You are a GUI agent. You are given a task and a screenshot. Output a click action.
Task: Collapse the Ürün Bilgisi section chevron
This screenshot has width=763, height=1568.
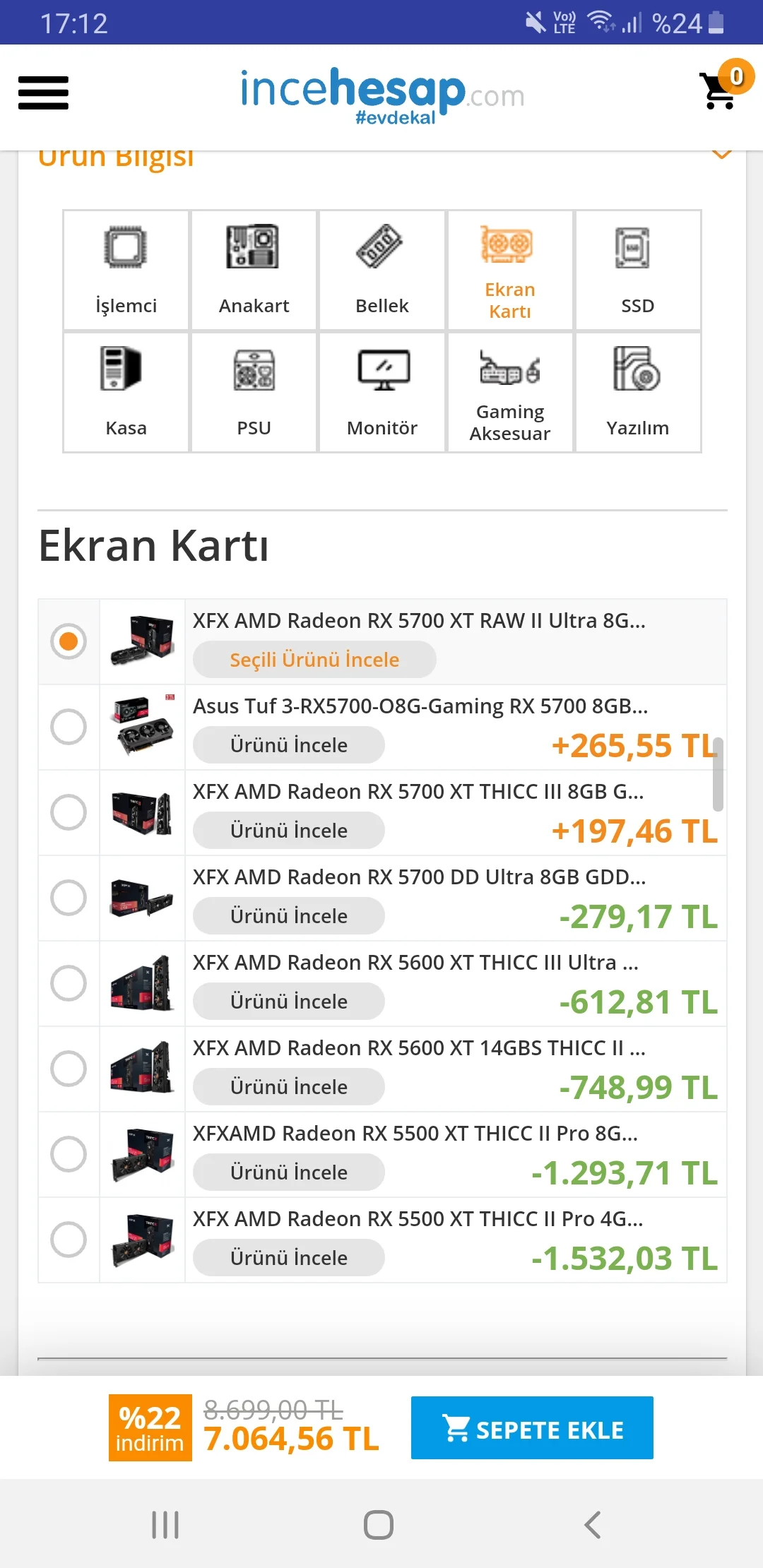pos(721,154)
